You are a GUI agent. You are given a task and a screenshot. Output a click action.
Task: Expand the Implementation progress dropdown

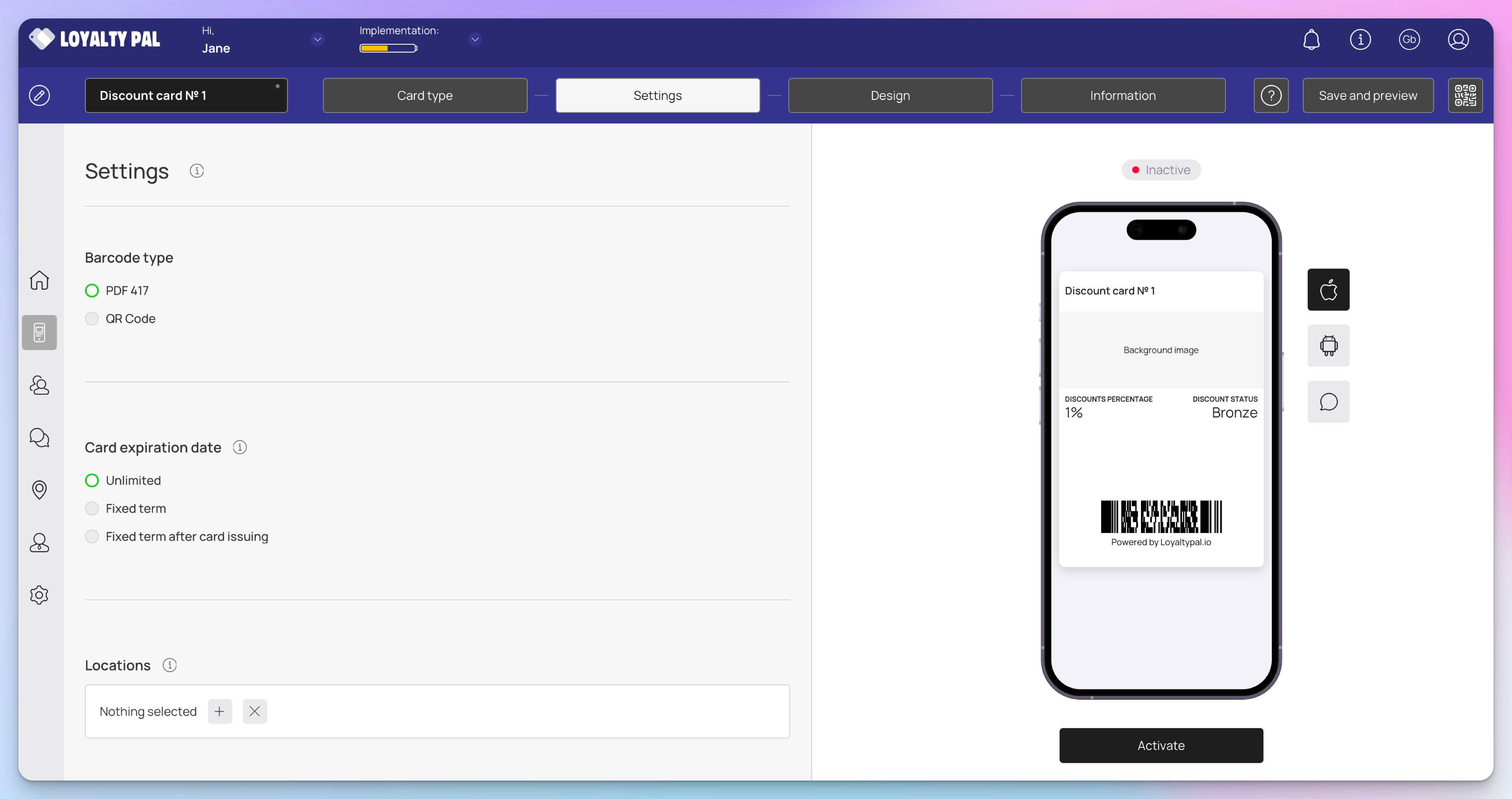tap(475, 39)
